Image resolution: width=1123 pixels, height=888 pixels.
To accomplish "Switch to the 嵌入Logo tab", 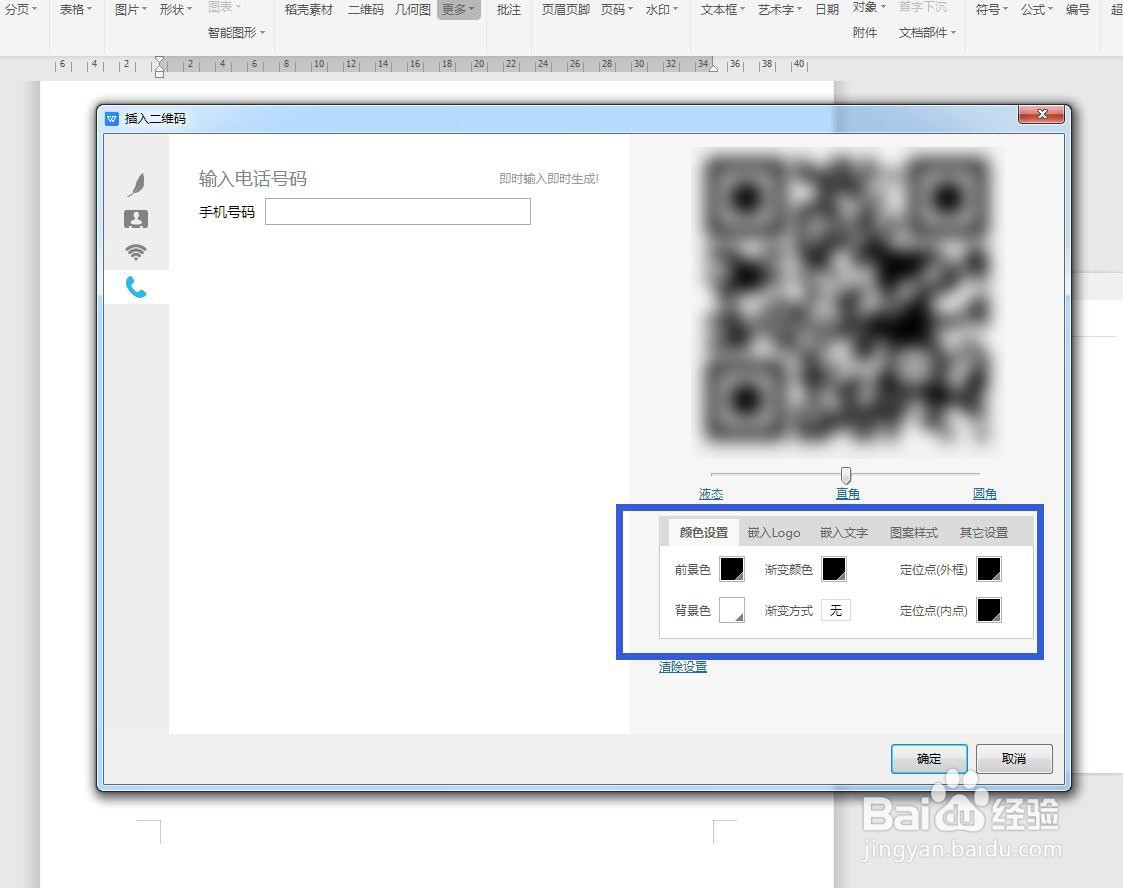I will click(x=774, y=533).
